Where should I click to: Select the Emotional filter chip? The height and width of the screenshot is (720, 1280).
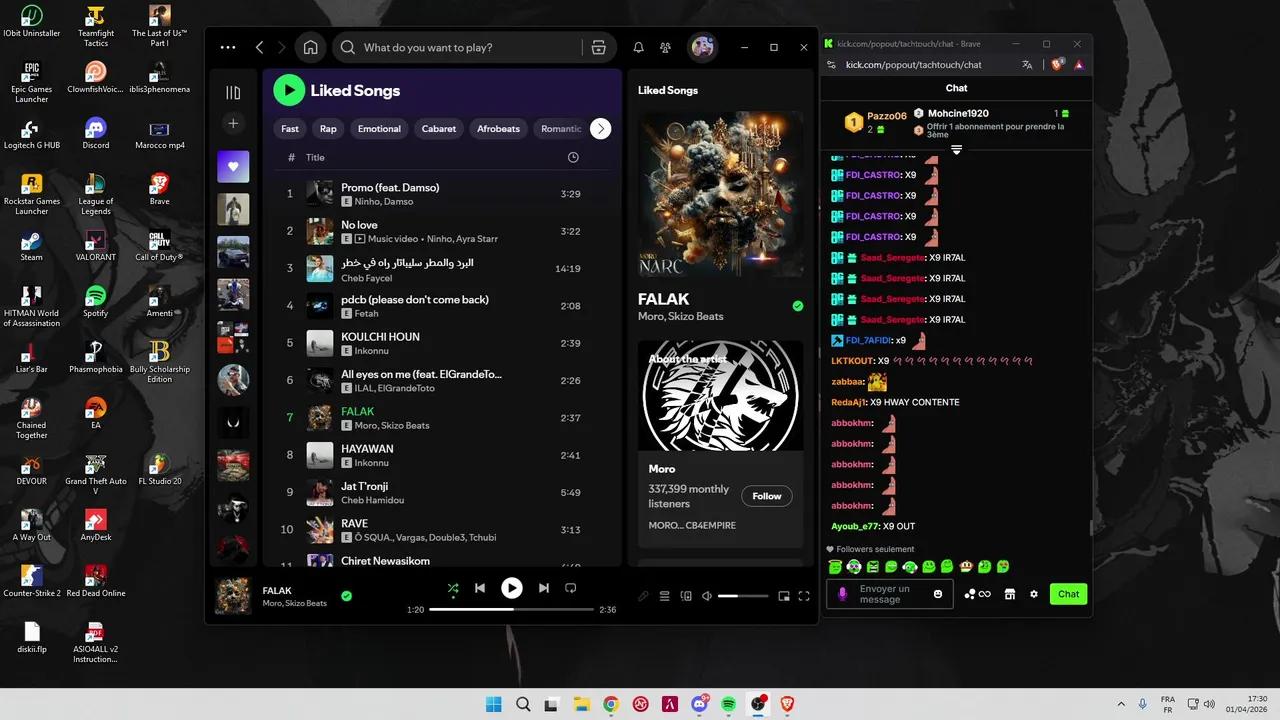(379, 128)
